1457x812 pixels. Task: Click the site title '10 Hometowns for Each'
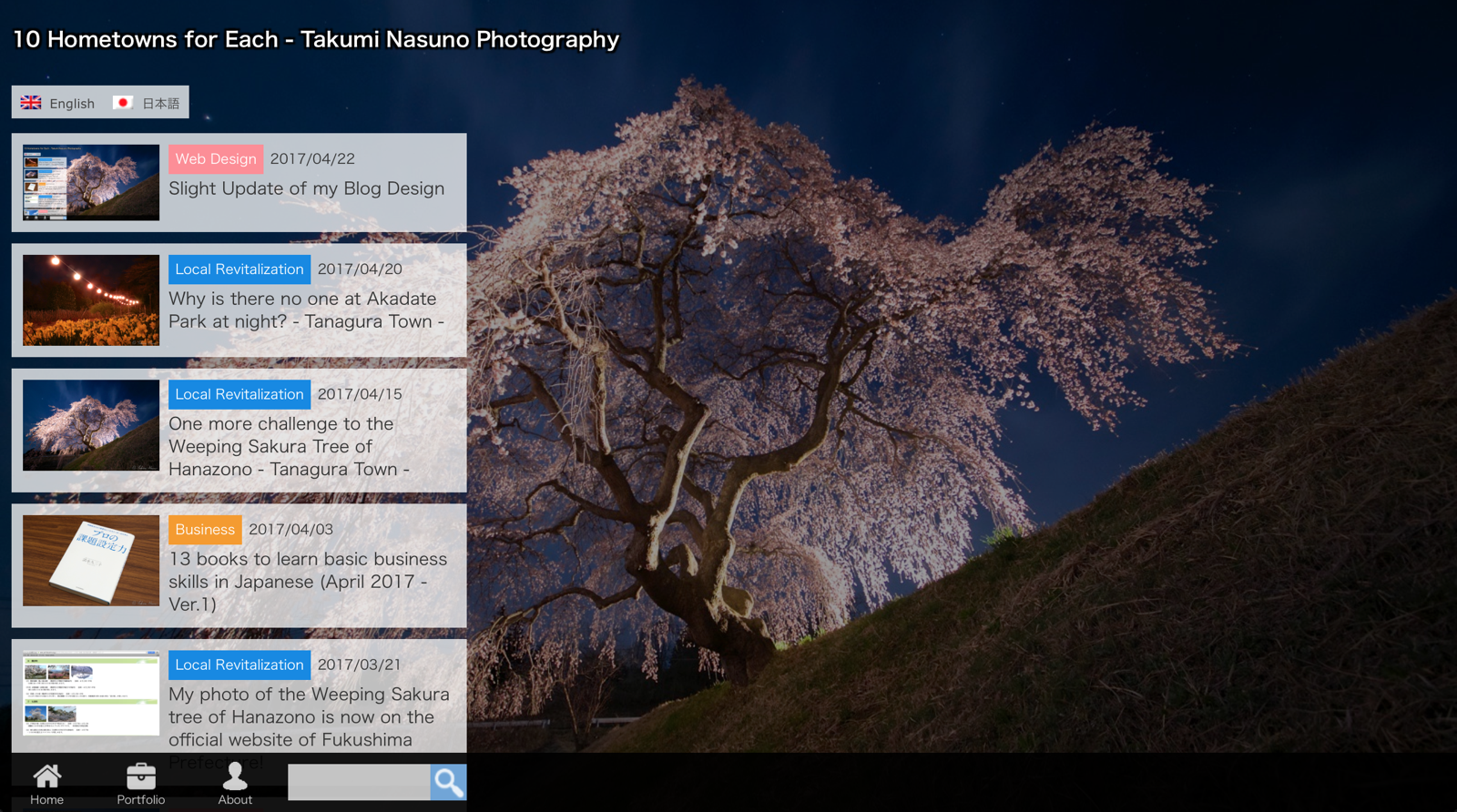tap(315, 39)
